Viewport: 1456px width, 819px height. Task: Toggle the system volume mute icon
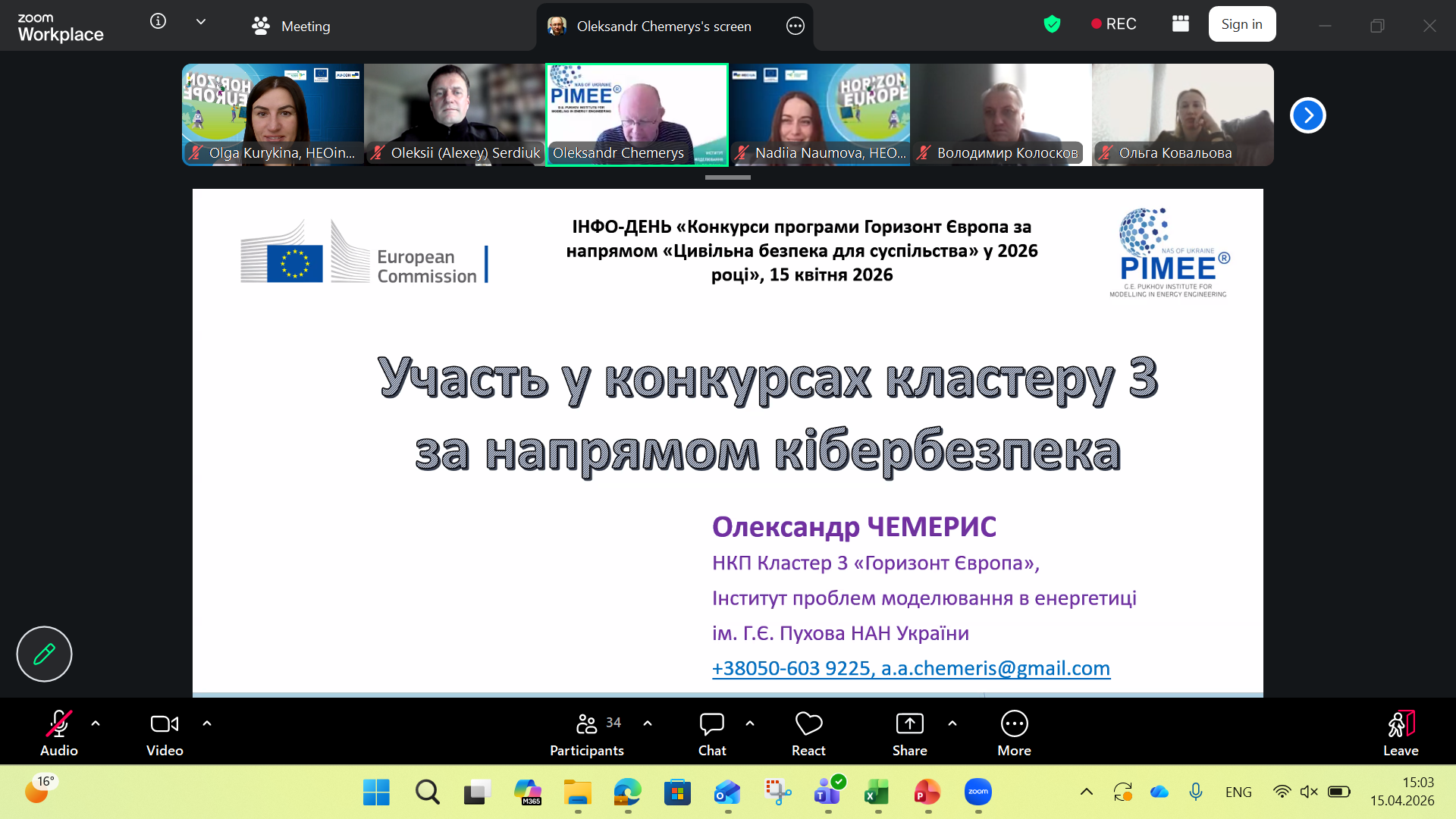tap(1309, 792)
